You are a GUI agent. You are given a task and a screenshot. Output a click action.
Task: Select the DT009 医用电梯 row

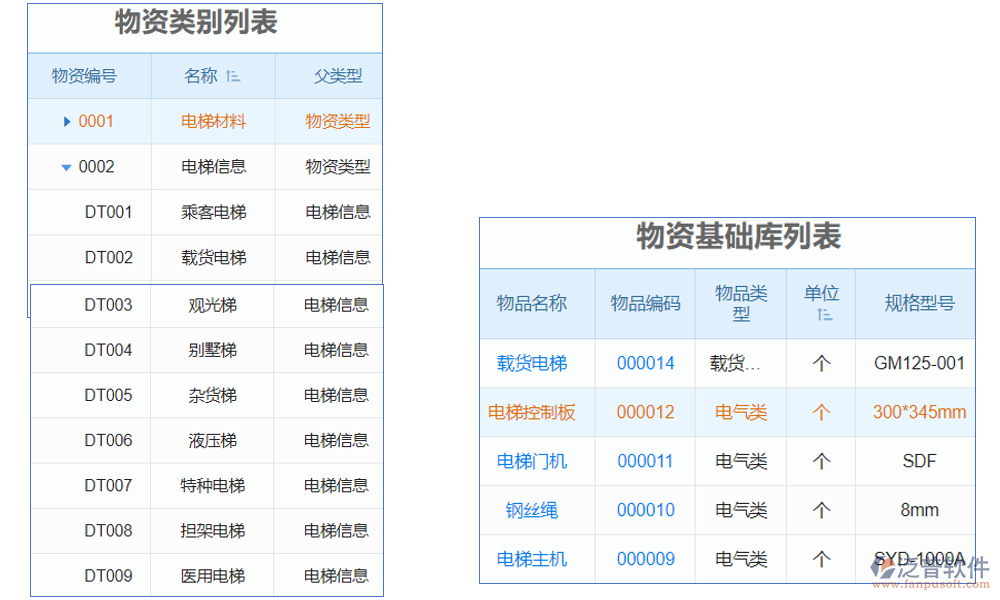(x=211, y=575)
